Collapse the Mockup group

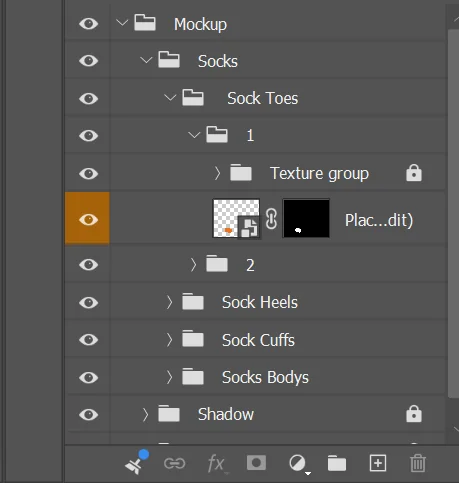(x=122, y=23)
